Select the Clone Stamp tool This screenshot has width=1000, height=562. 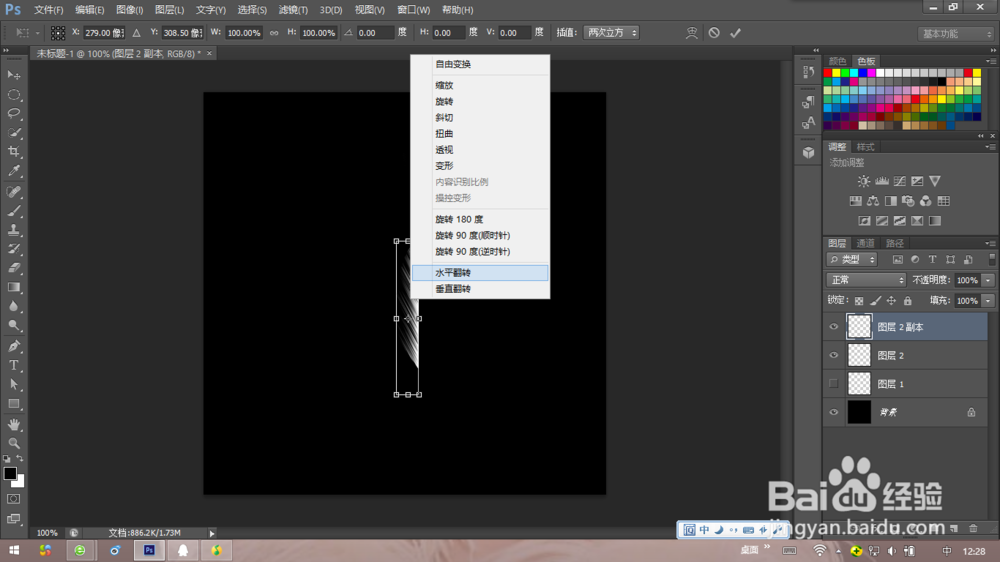(x=13, y=230)
